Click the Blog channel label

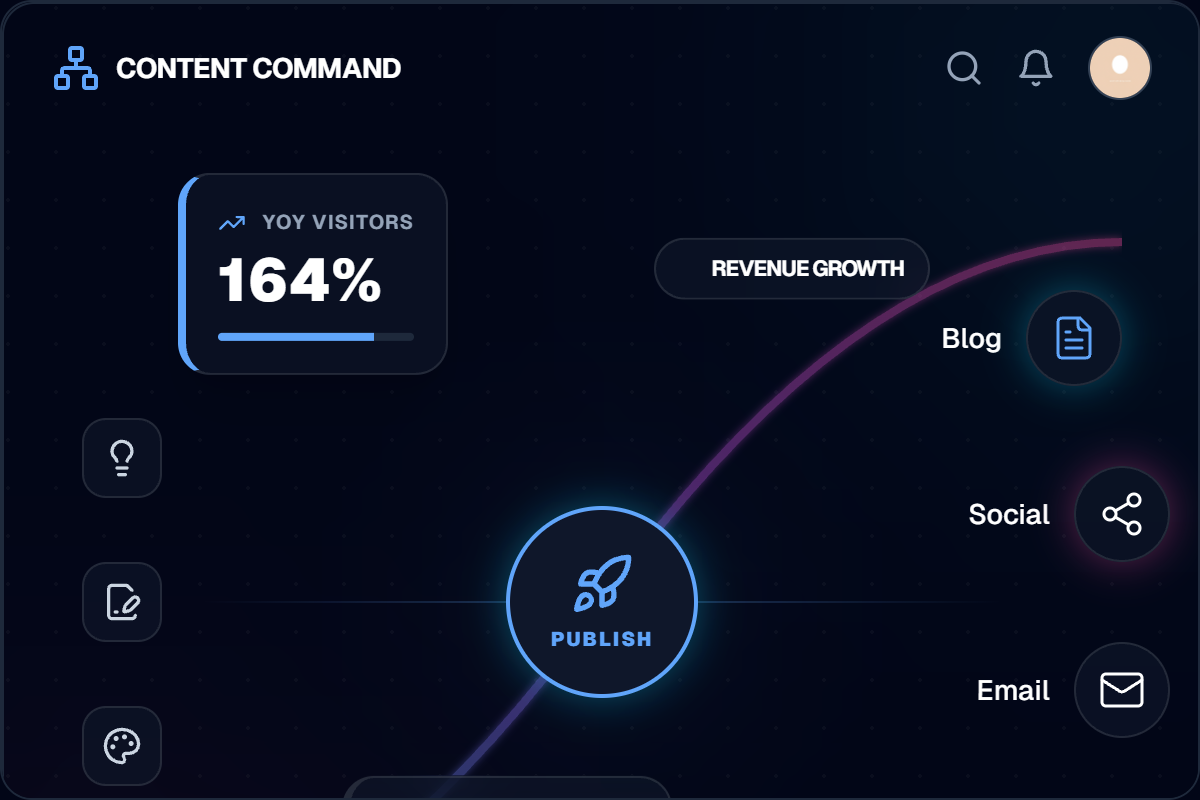(971, 338)
